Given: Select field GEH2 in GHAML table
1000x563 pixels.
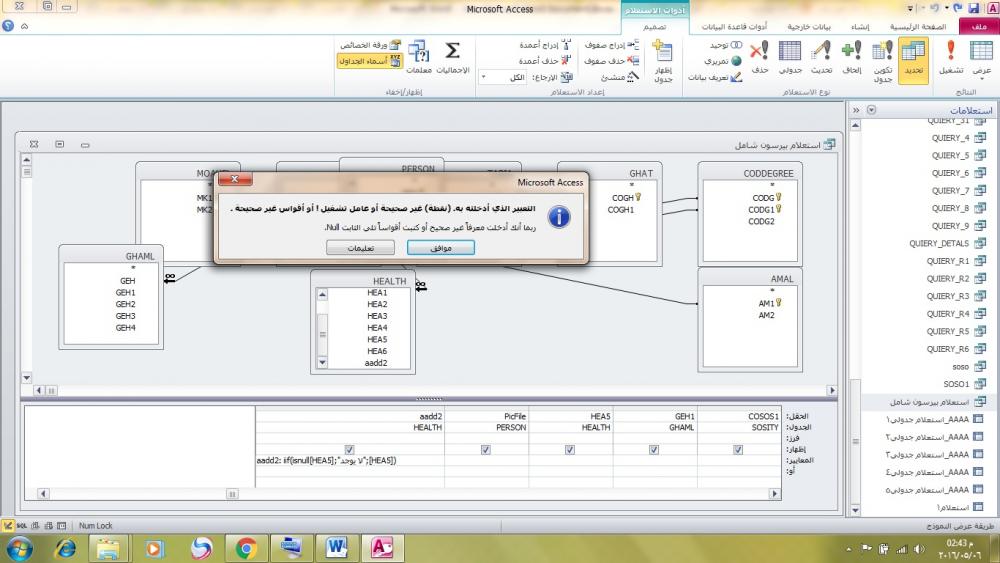Looking at the screenshot, I should [125, 304].
